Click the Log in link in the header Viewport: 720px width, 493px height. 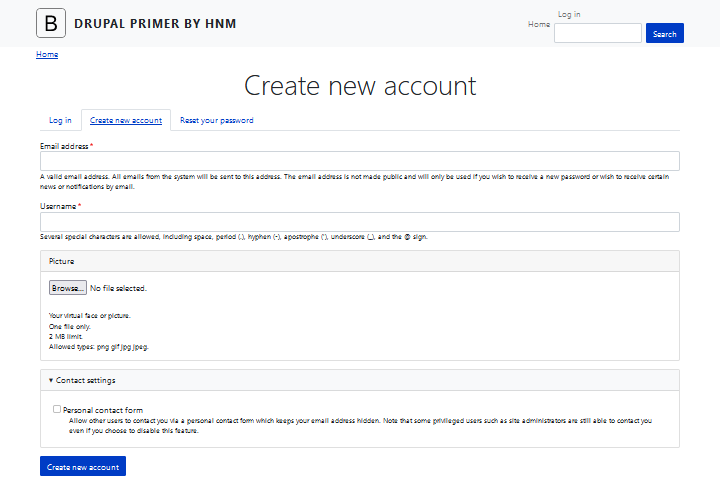click(569, 14)
